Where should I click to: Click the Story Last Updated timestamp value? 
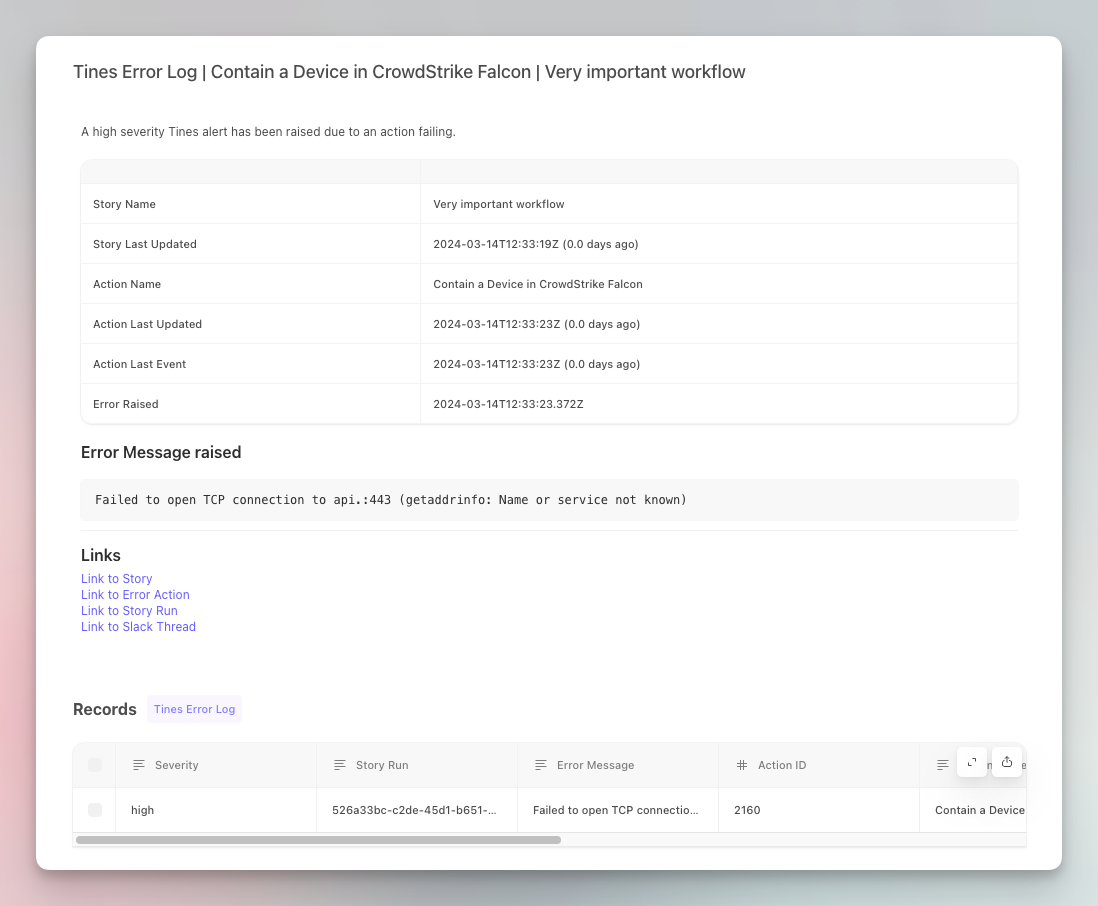536,244
